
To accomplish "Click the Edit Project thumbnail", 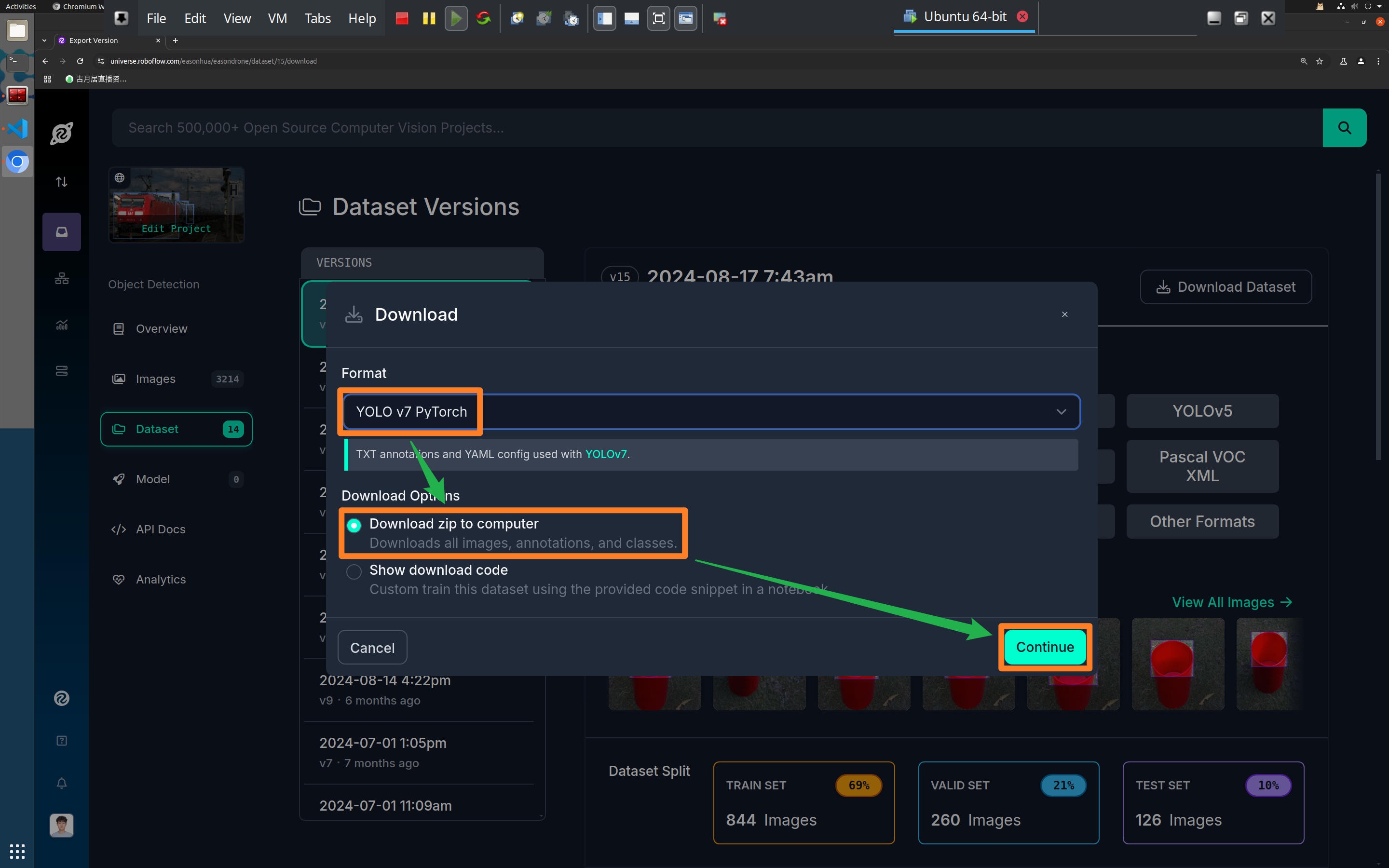I will click(176, 205).
